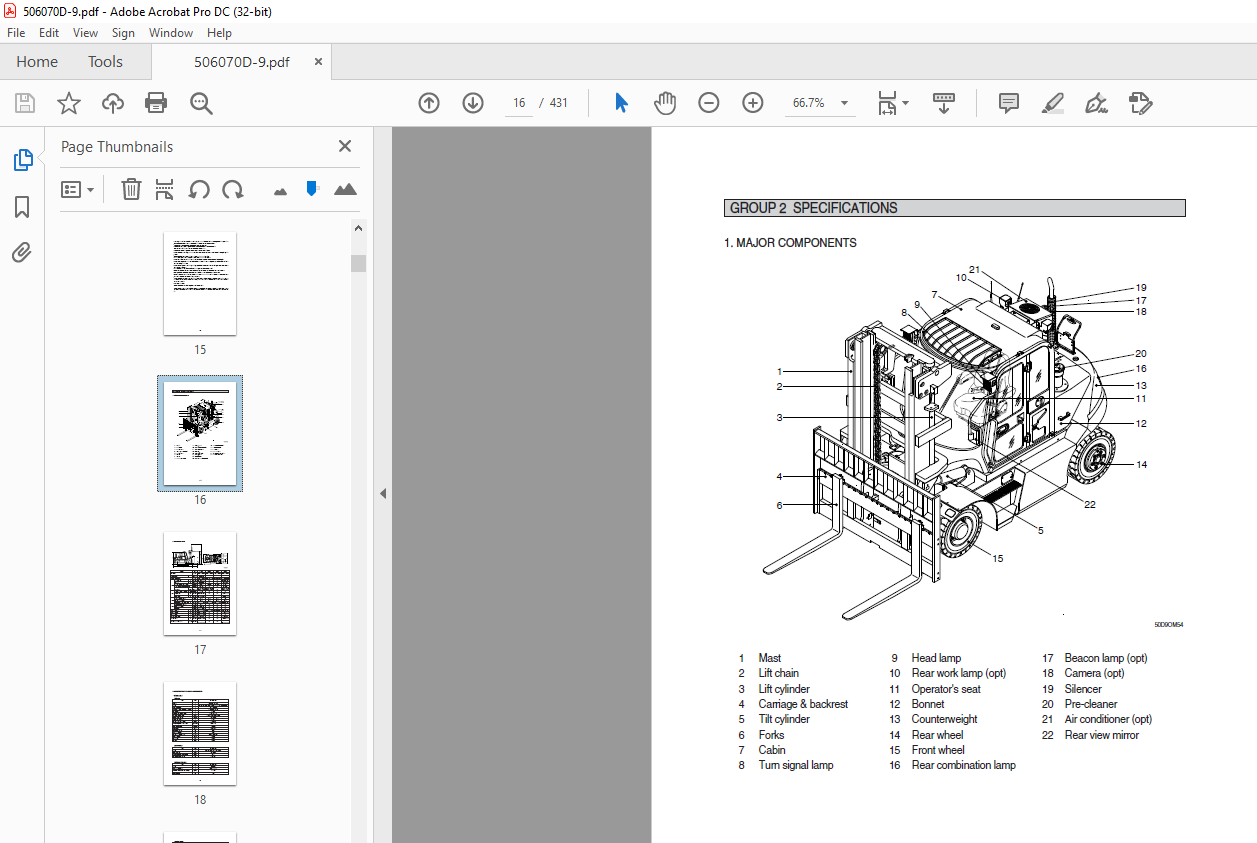Open the print pages scissor icon
The width and height of the screenshot is (1257, 843).
(165, 189)
